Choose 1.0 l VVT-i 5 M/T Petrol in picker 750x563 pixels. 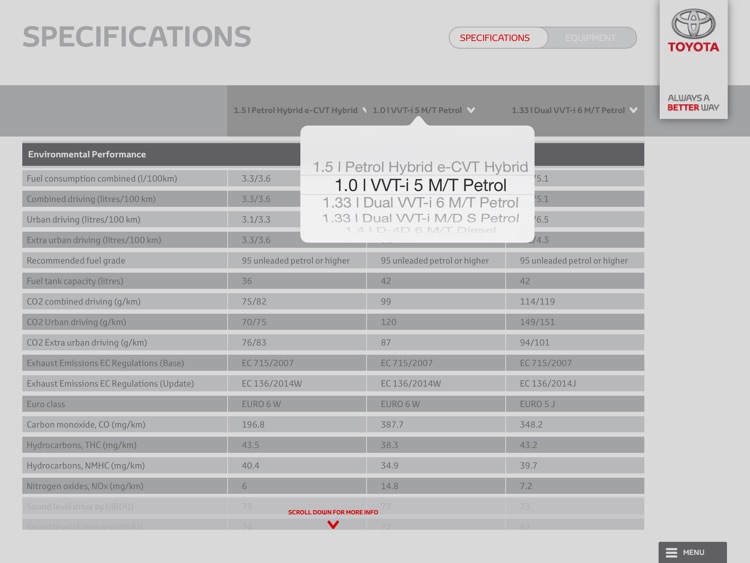pyautogui.click(x=420, y=185)
